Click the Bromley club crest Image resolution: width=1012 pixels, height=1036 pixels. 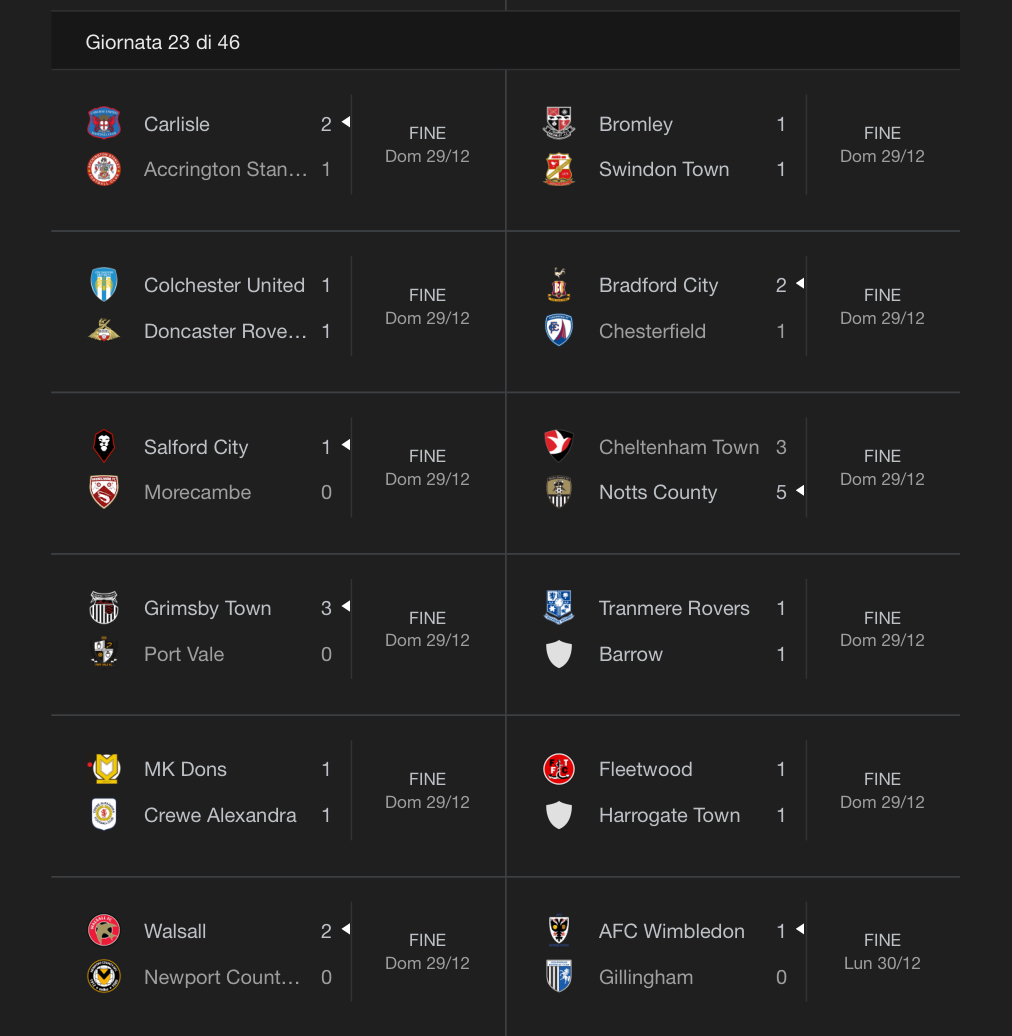coord(559,124)
